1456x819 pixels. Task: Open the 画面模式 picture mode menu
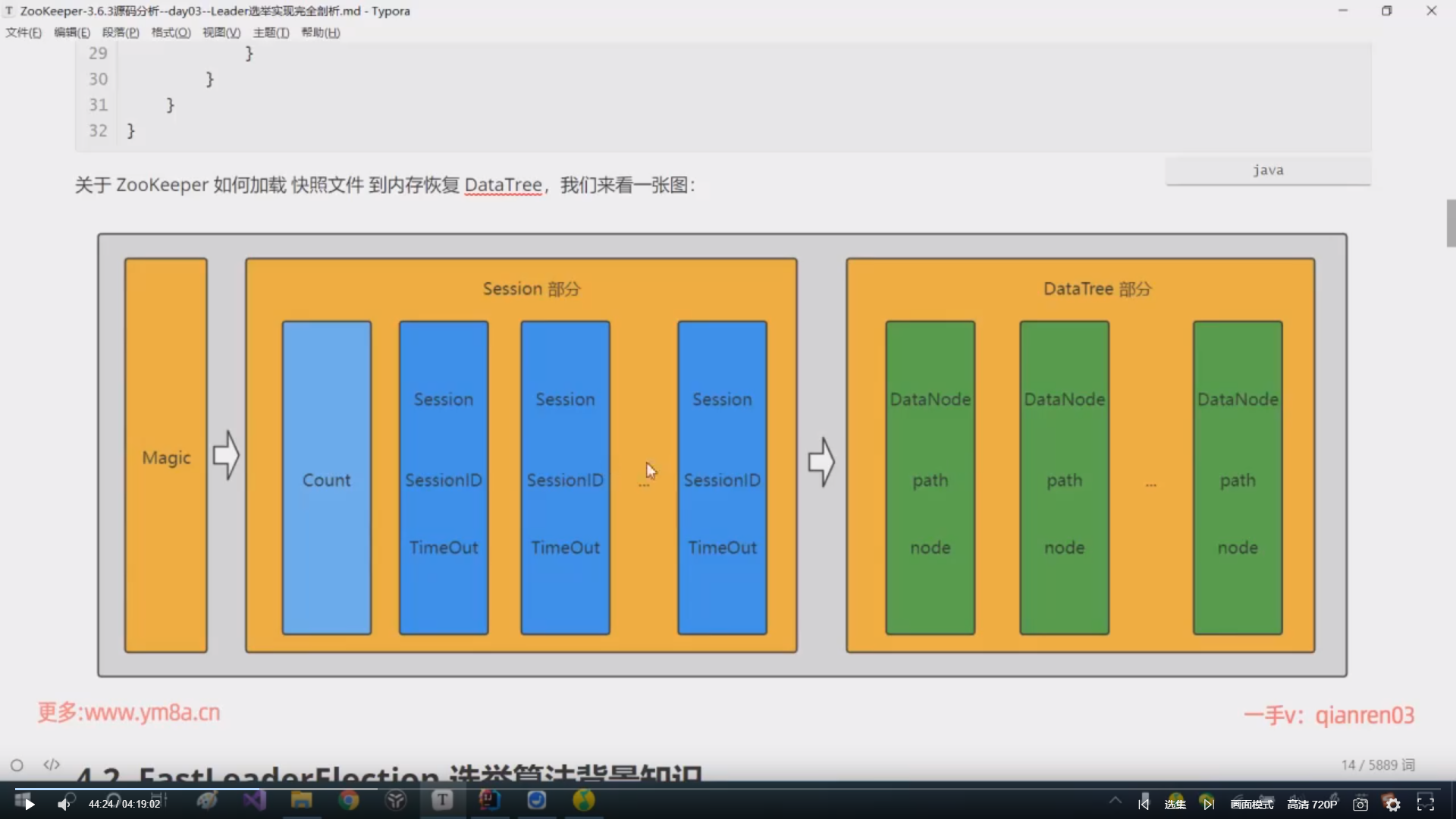(1252, 804)
